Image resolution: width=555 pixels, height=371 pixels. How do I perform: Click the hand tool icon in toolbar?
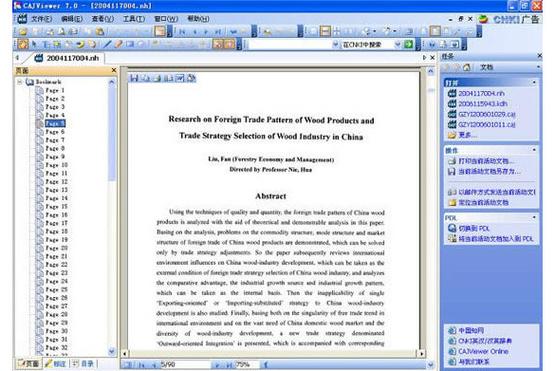[23, 44]
